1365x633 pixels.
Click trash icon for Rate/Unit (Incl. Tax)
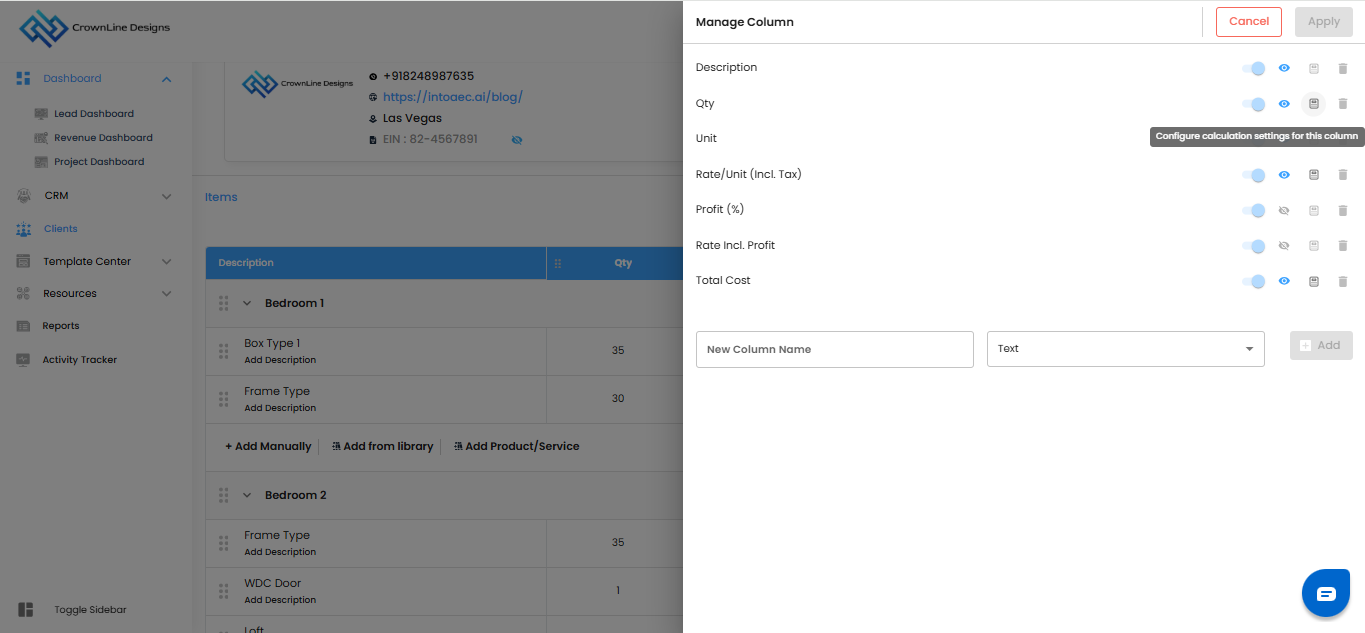(x=1343, y=175)
